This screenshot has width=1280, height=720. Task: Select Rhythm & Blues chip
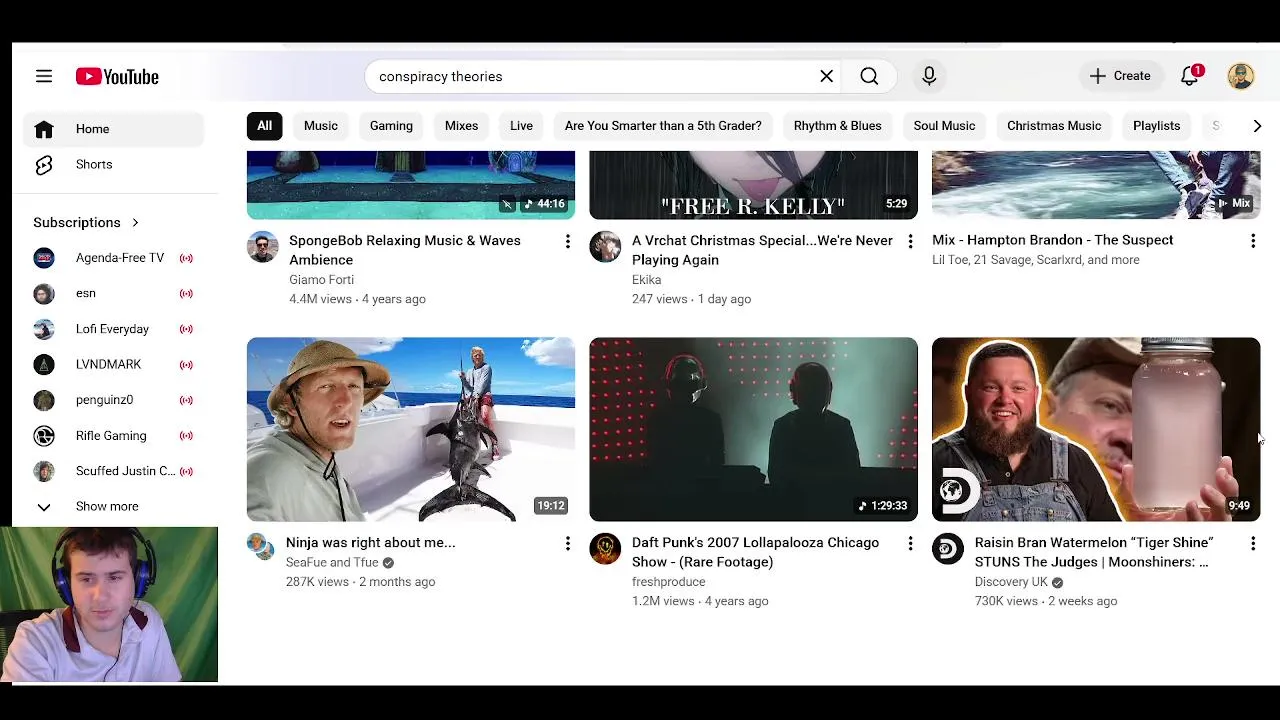(838, 126)
